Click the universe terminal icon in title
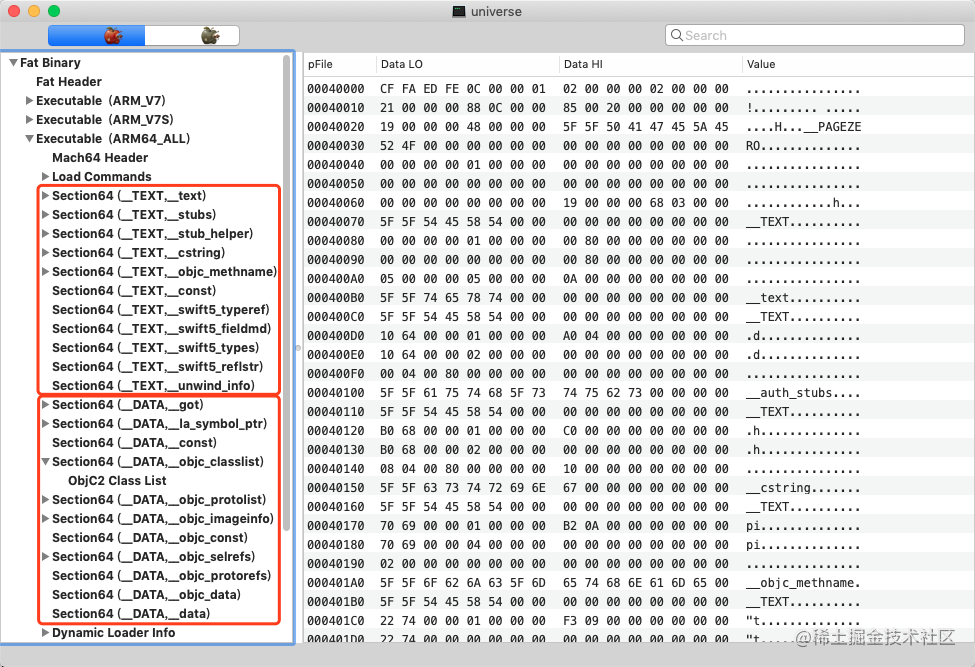 click(459, 11)
